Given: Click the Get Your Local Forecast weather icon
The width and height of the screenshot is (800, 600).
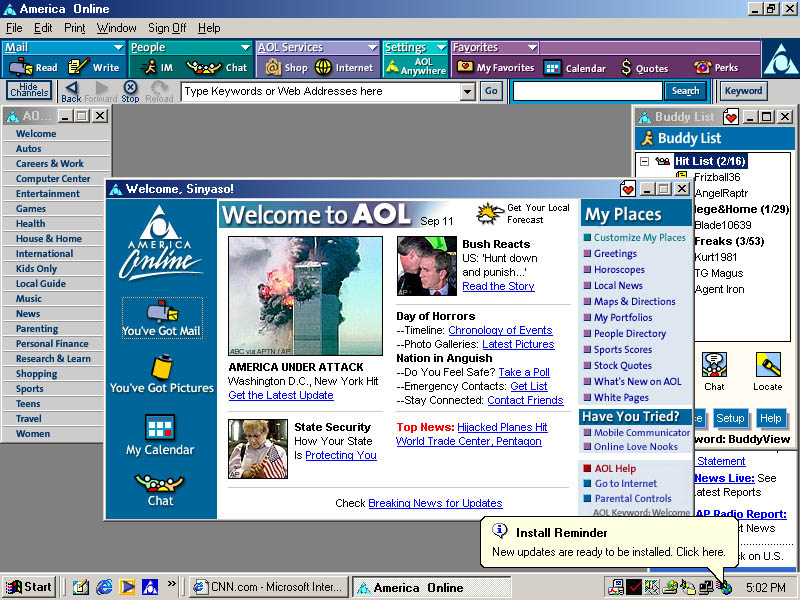Looking at the screenshot, I should point(489,214).
